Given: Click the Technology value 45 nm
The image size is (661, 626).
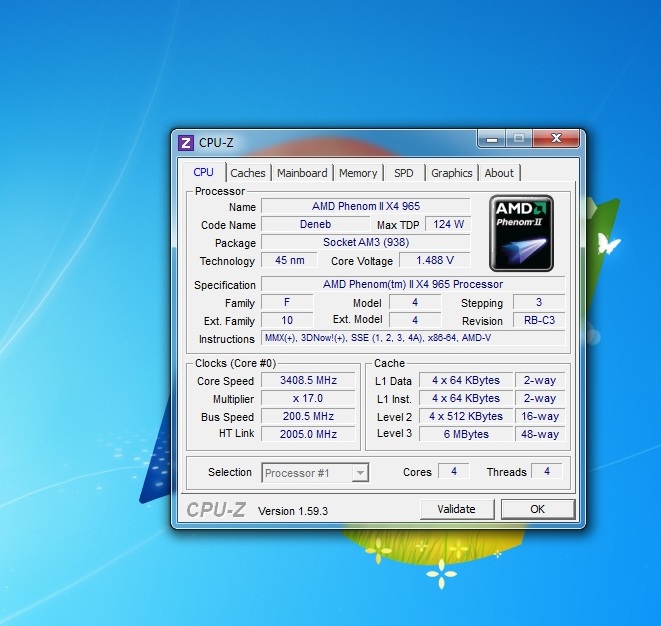Looking at the screenshot, I should point(290,260).
